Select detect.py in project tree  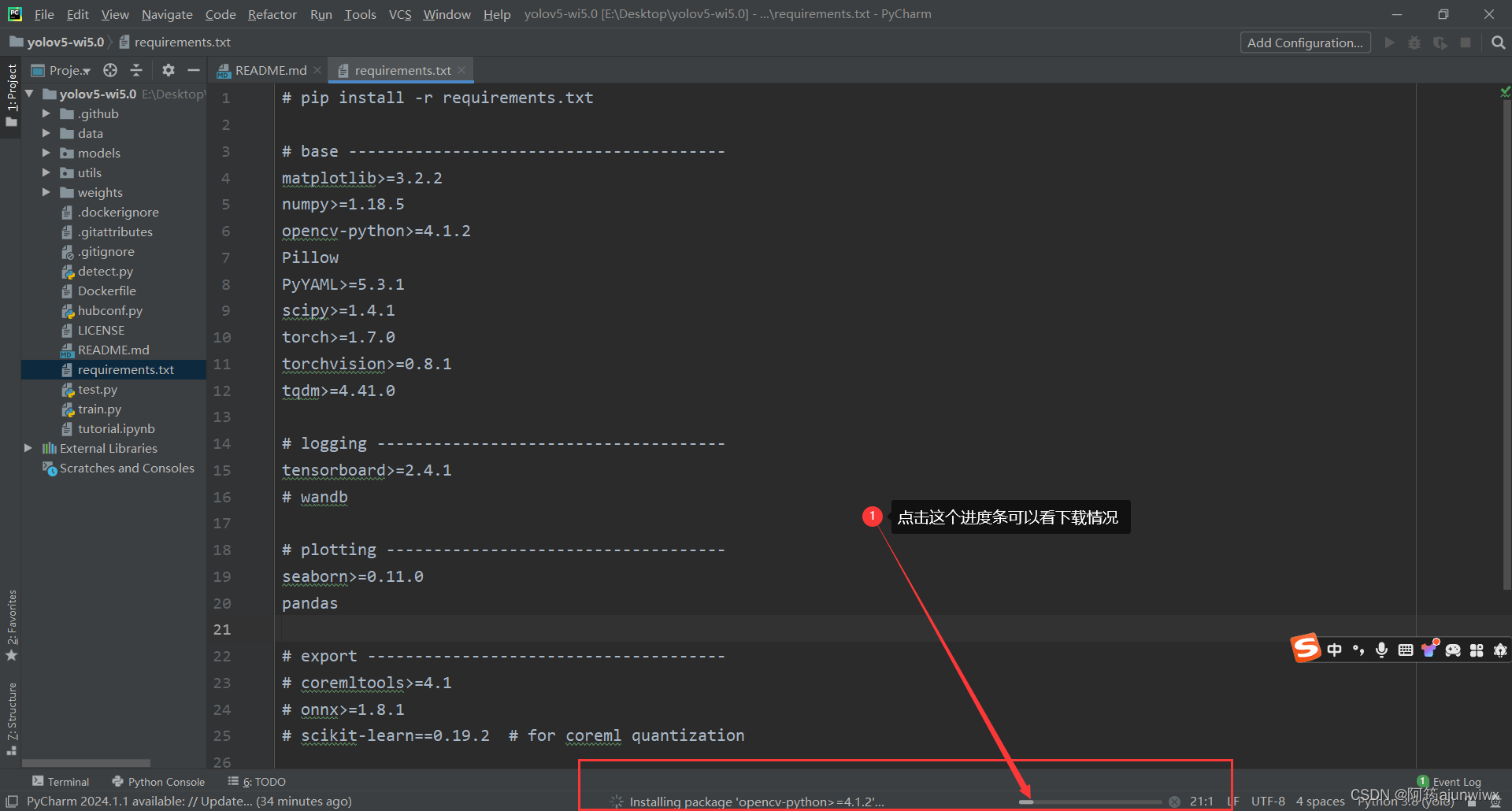coord(105,271)
